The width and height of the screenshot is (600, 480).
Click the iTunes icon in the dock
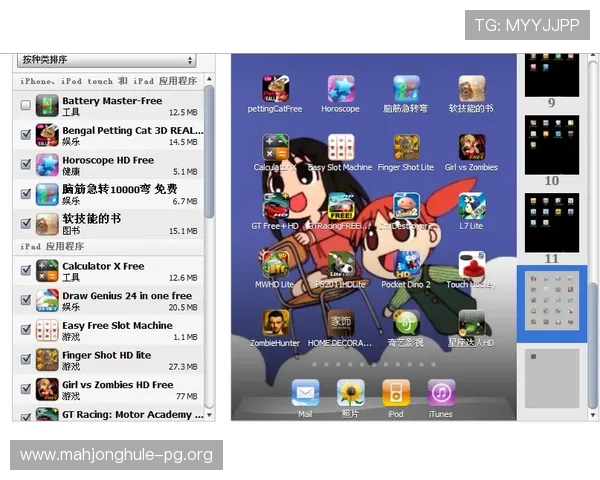click(x=441, y=392)
